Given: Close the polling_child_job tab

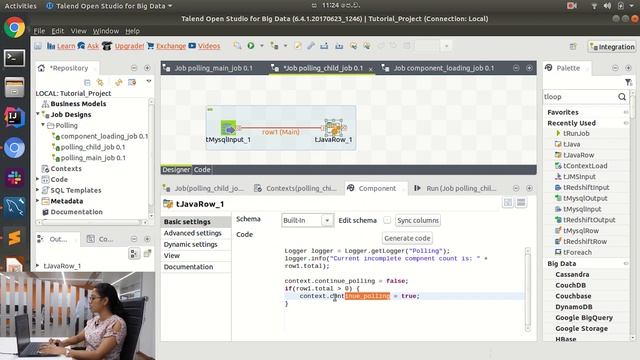Looking at the screenshot, I should coord(371,69).
